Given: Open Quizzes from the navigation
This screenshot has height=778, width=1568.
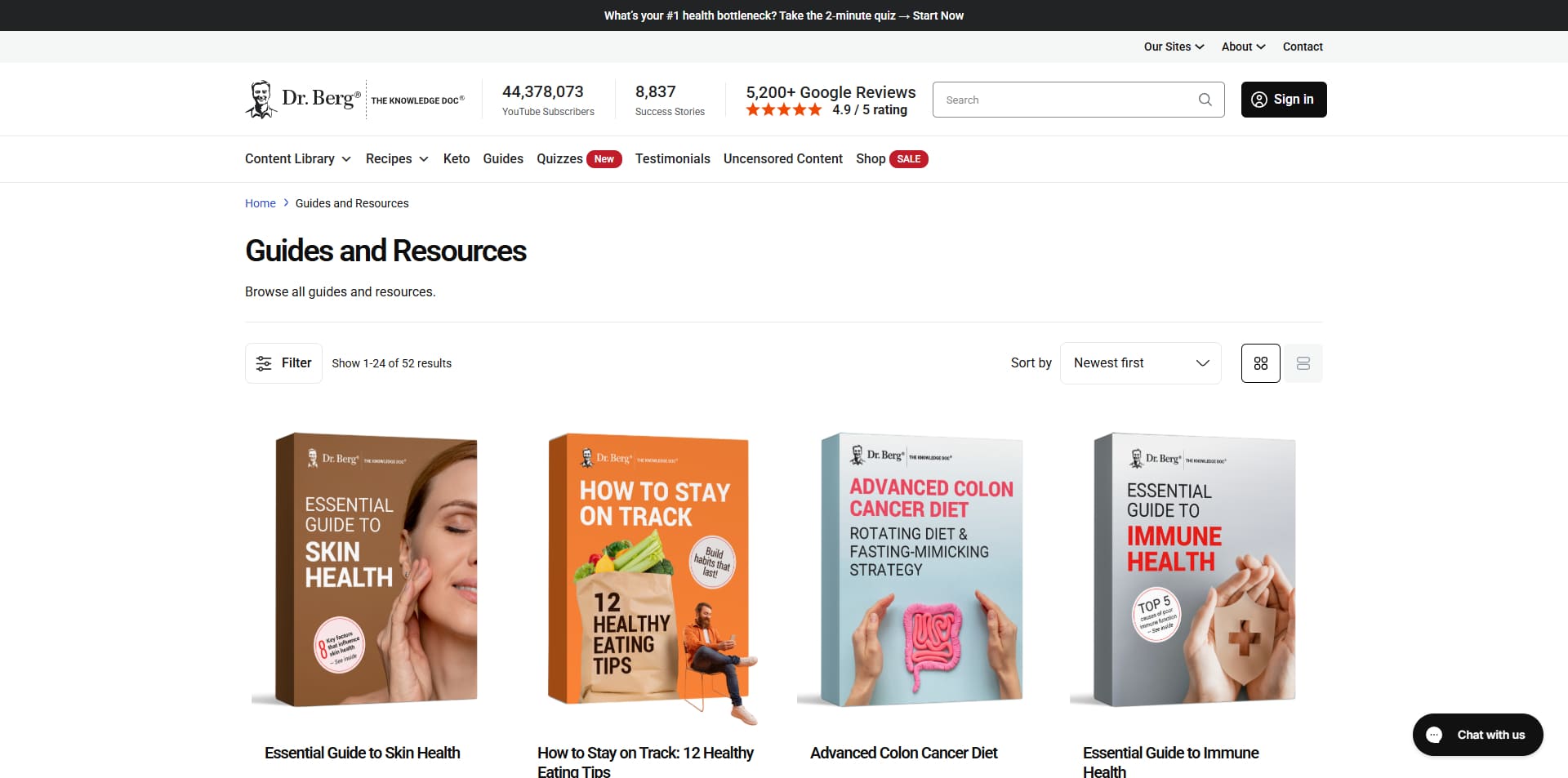Looking at the screenshot, I should tap(578, 159).
